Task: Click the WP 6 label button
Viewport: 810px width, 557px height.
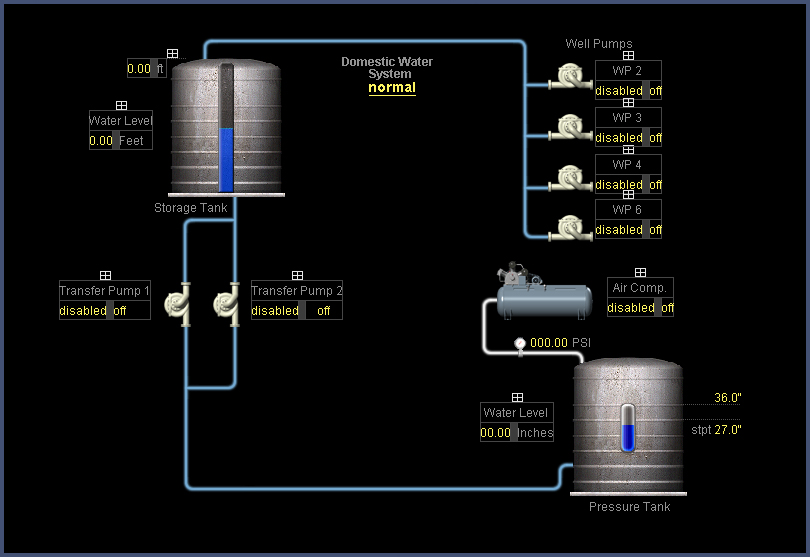Action: (627, 210)
